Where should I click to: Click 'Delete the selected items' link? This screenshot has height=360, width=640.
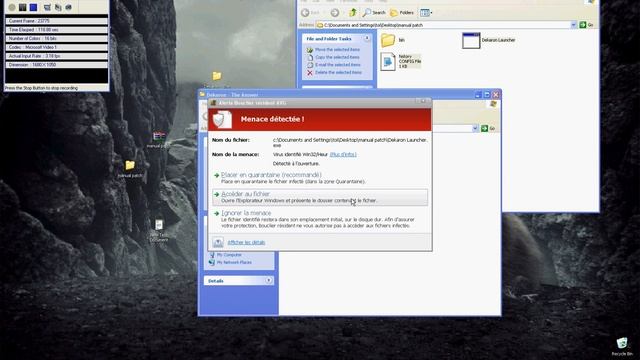click(338, 72)
